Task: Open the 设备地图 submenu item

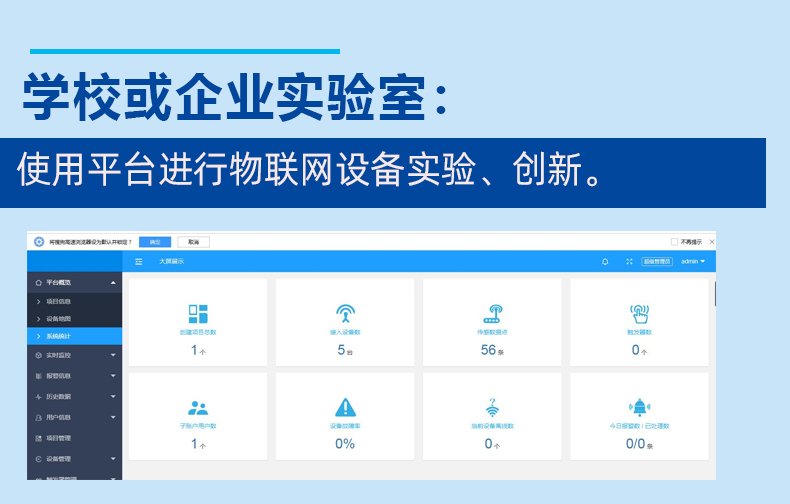Action: (x=75, y=319)
